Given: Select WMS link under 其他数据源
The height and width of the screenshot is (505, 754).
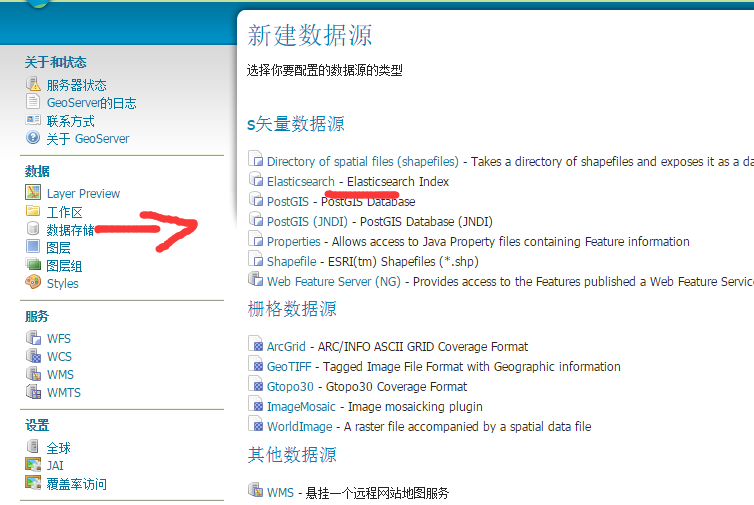Looking at the screenshot, I should pyautogui.click(x=280, y=492).
